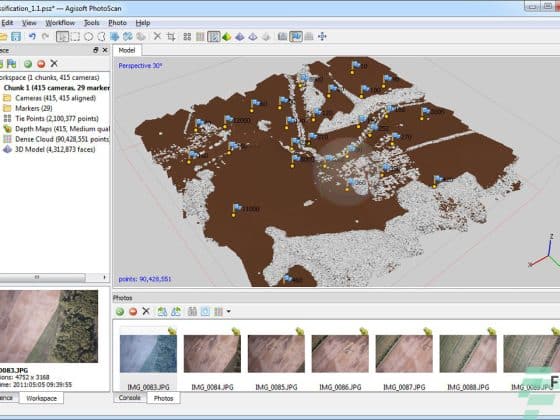The height and width of the screenshot is (420, 560).
Task: Open the Help menu
Action: click(143, 23)
